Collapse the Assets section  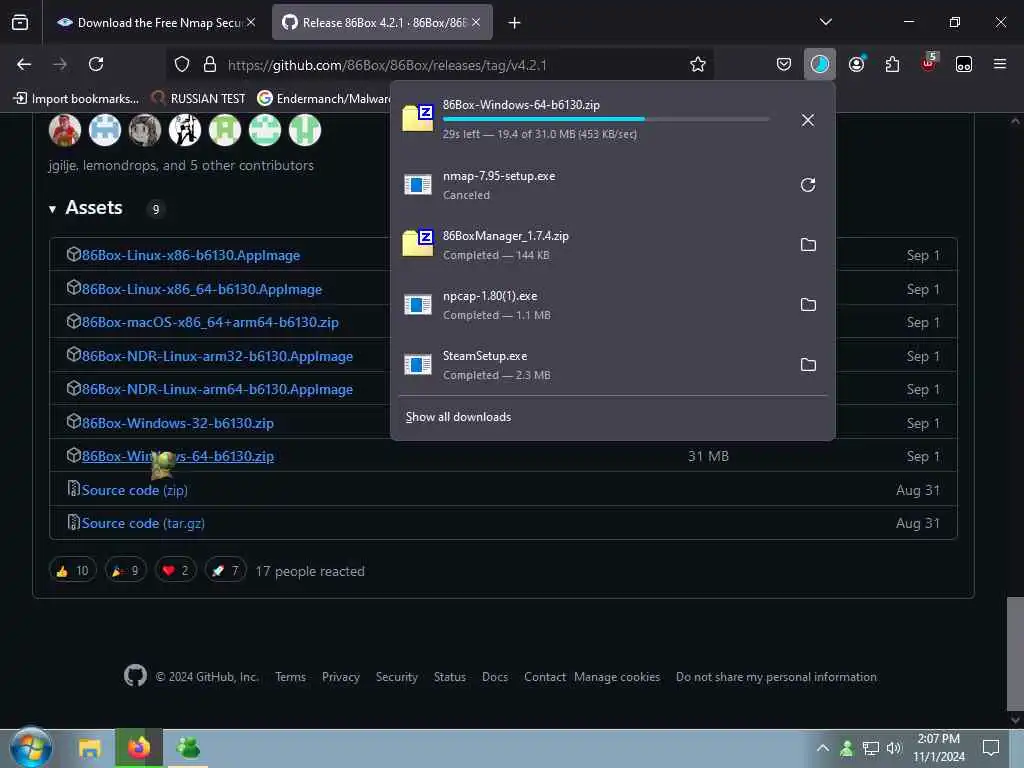(52, 209)
